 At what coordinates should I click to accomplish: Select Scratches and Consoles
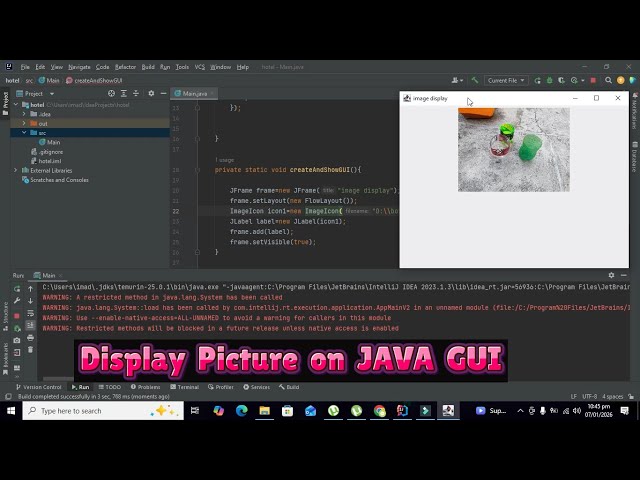(55, 180)
